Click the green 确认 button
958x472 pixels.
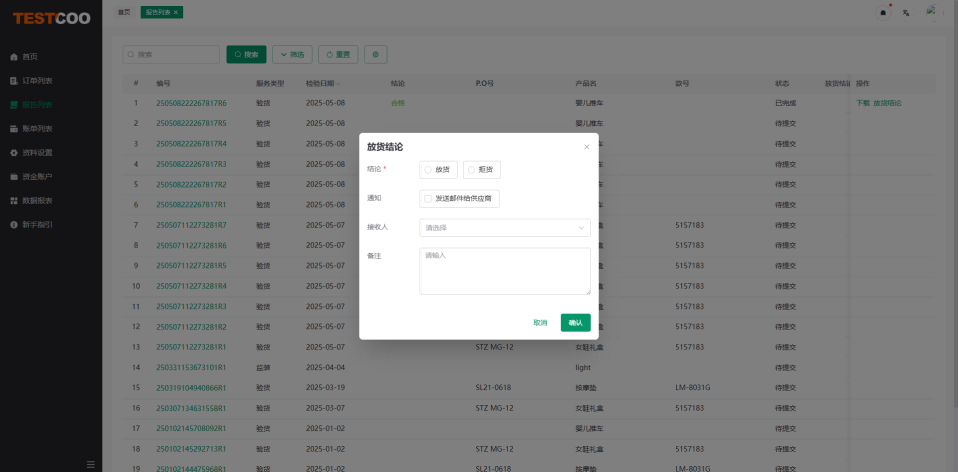click(x=575, y=322)
